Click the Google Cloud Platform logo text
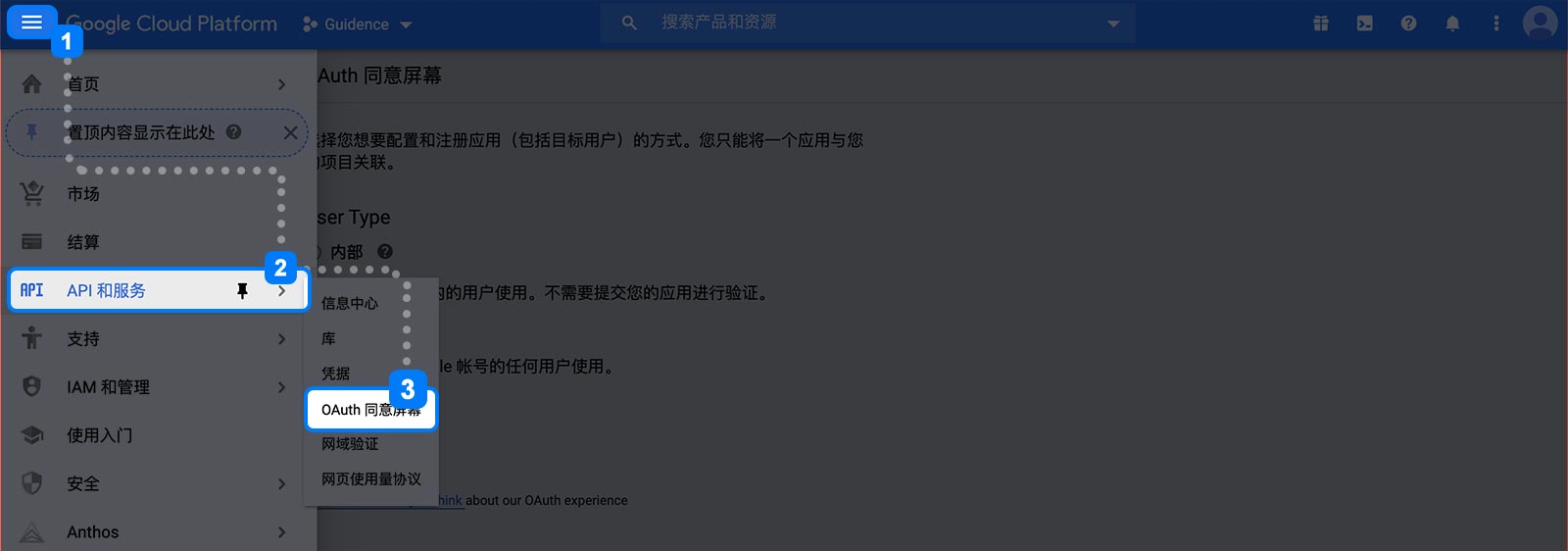1568x551 pixels. click(x=171, y=24)
